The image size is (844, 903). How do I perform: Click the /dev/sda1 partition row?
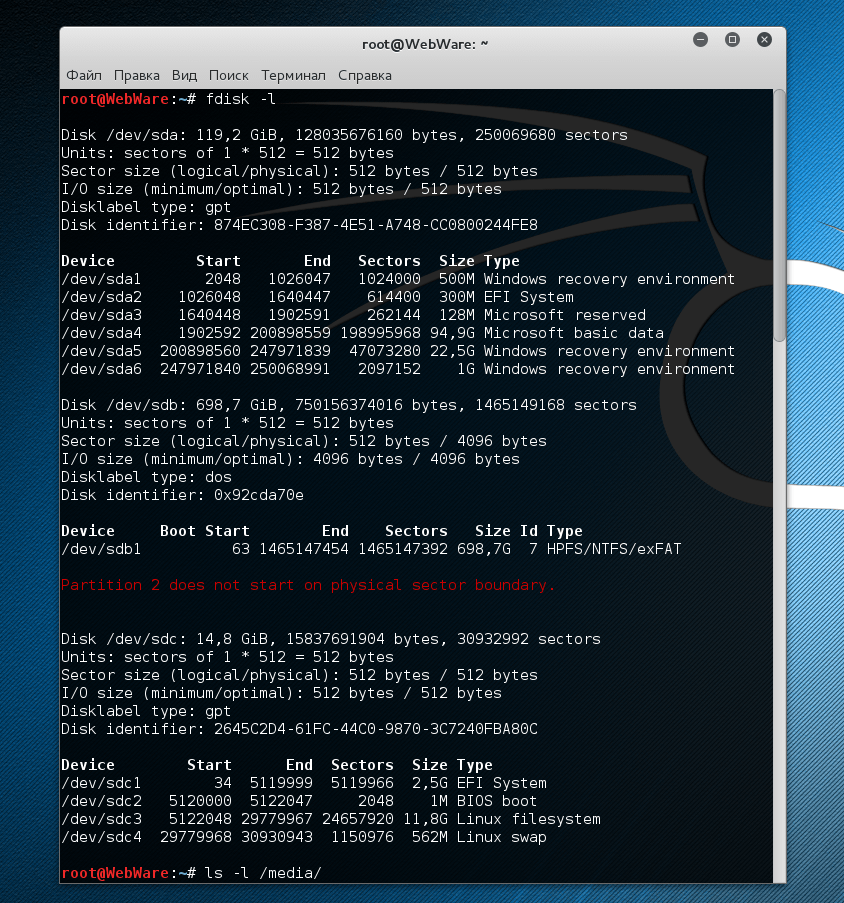tap(398, 279)
